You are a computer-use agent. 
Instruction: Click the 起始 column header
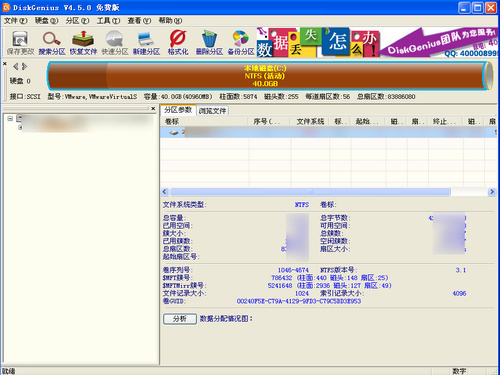(x=368, y=121)
